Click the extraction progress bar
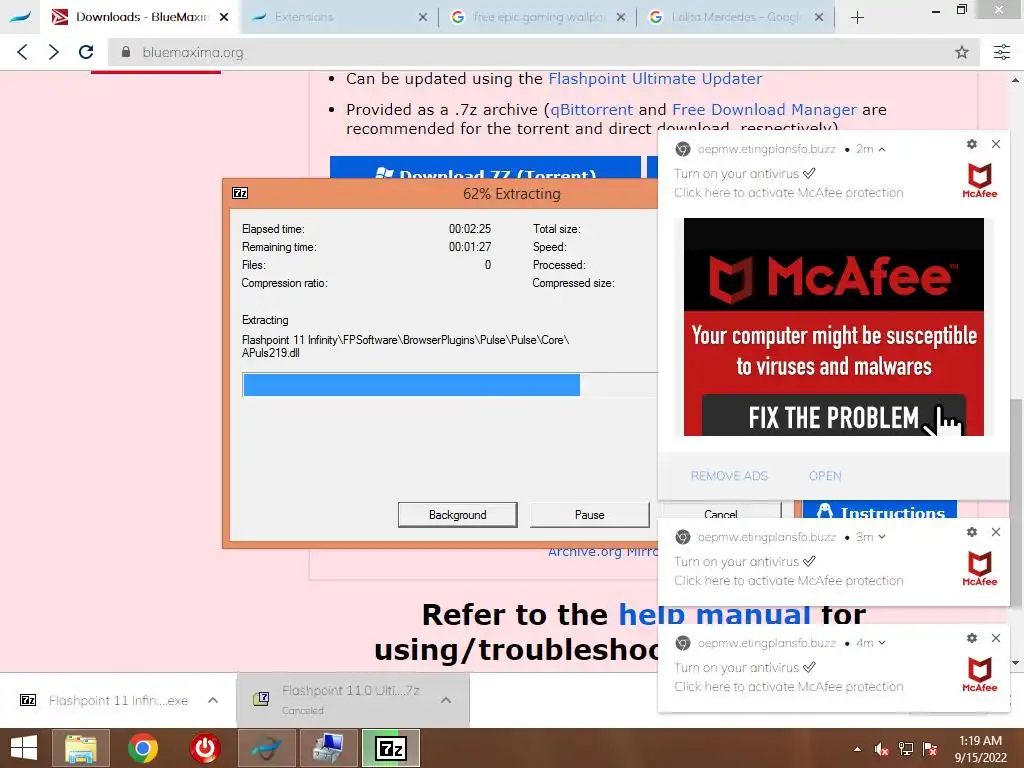Screen dimensions: 1024x768 pyautogui.click(x=449, y=385)
